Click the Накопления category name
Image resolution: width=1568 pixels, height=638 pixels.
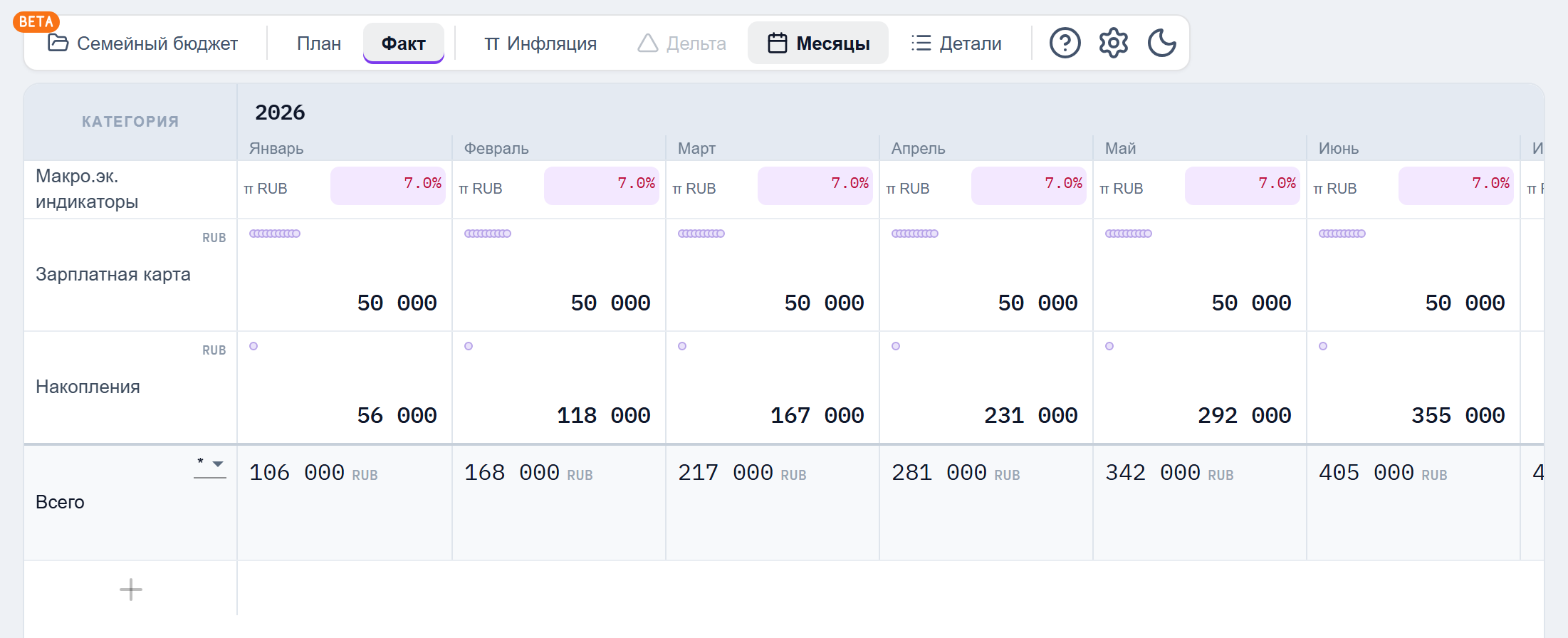(x=88, y=387)
